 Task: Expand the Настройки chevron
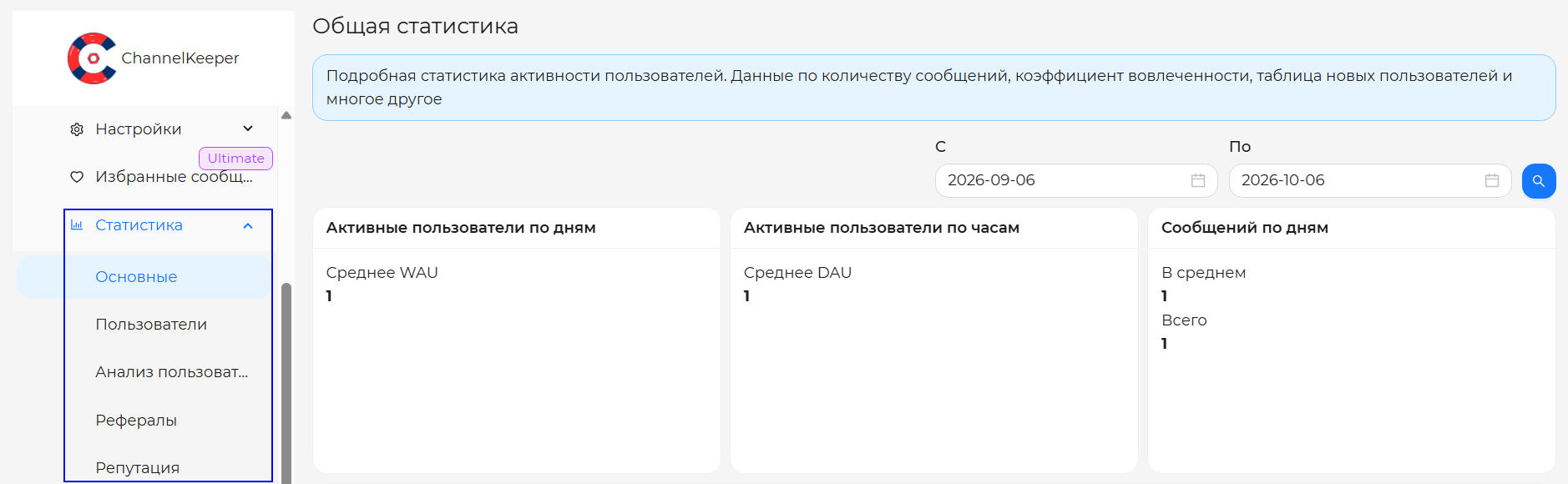click(248, 129)
